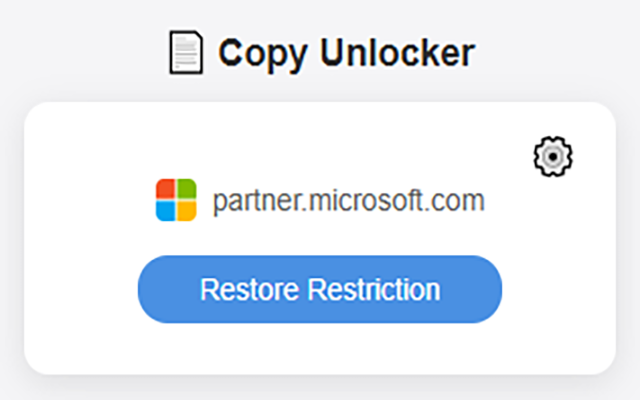Click the partner.microsoft.com site name
The height and width of the screenshot is (400, 640).
click(348, 200)
